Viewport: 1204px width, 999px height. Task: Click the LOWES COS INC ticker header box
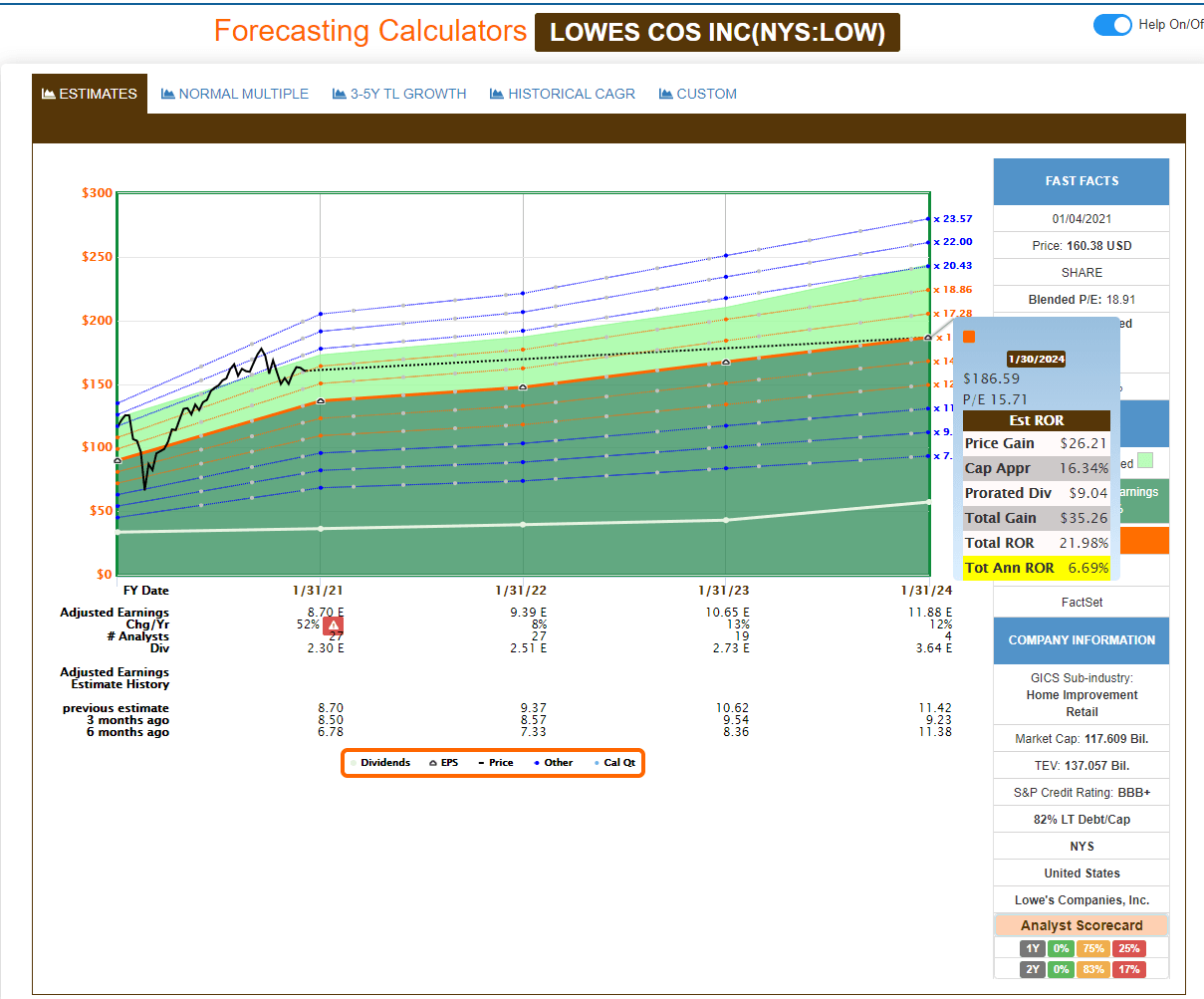(x=717, y=32)
